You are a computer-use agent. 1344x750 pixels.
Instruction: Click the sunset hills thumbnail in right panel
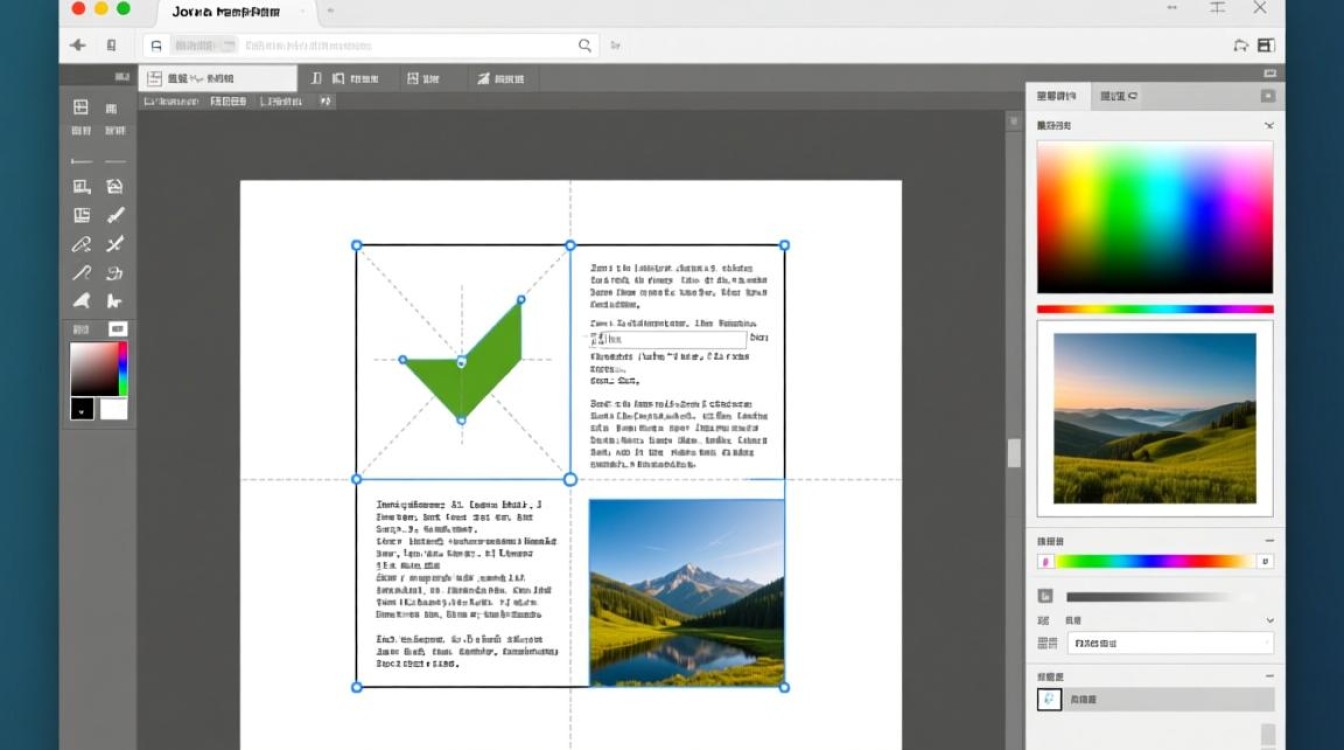(1155, 418)
